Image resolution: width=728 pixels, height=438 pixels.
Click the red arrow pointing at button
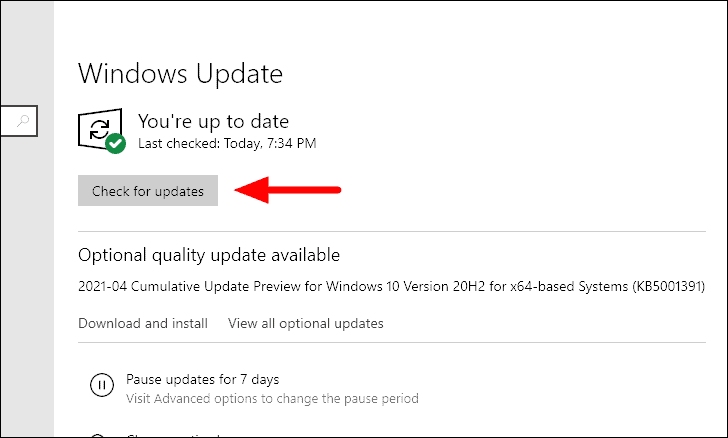[x=288, y=190]
